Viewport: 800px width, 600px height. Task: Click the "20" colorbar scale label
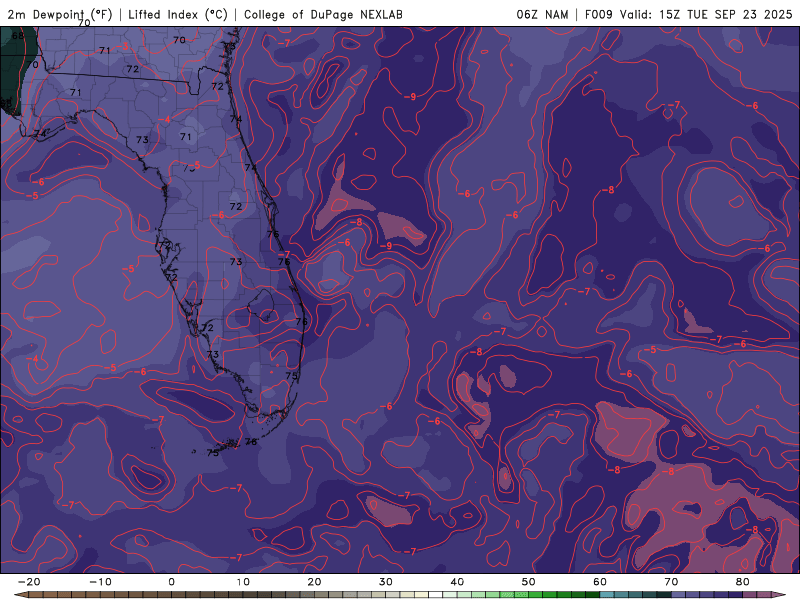pyautogui.click(x=314, y=582)
